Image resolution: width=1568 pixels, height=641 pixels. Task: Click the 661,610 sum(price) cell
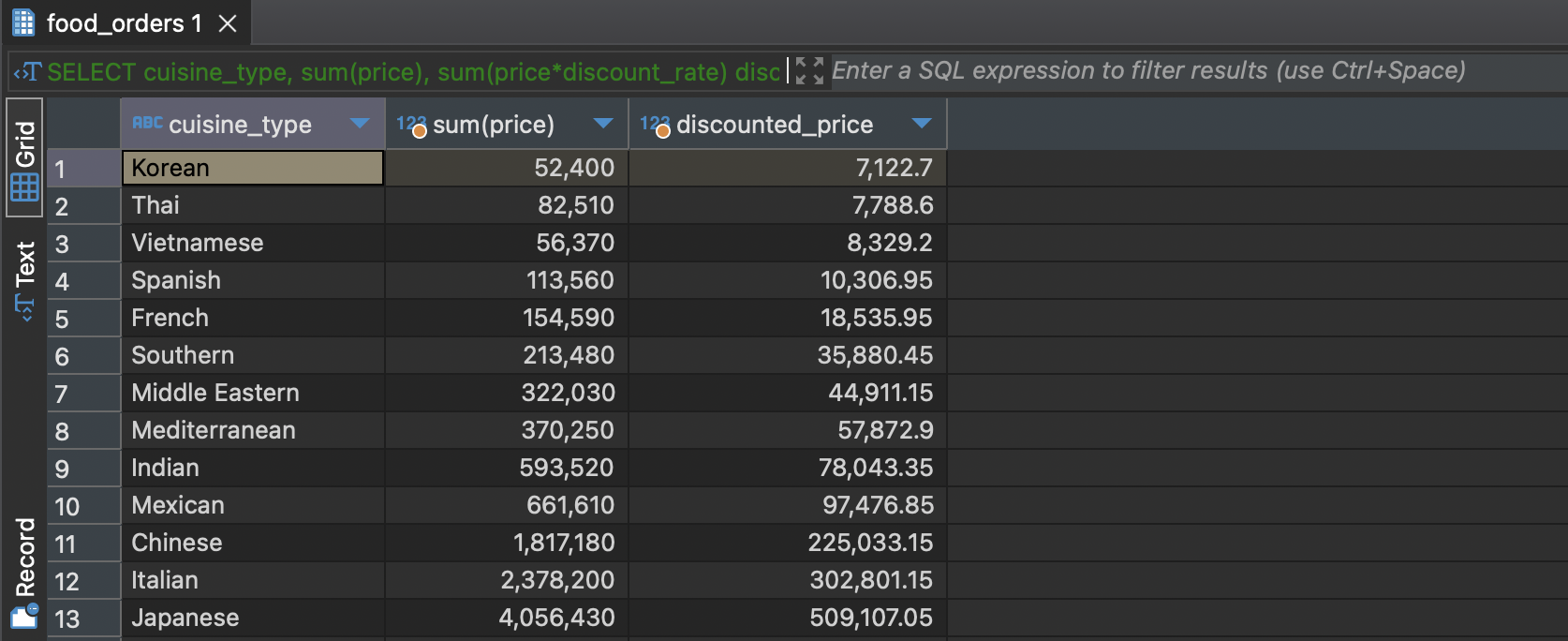[507, 505]
